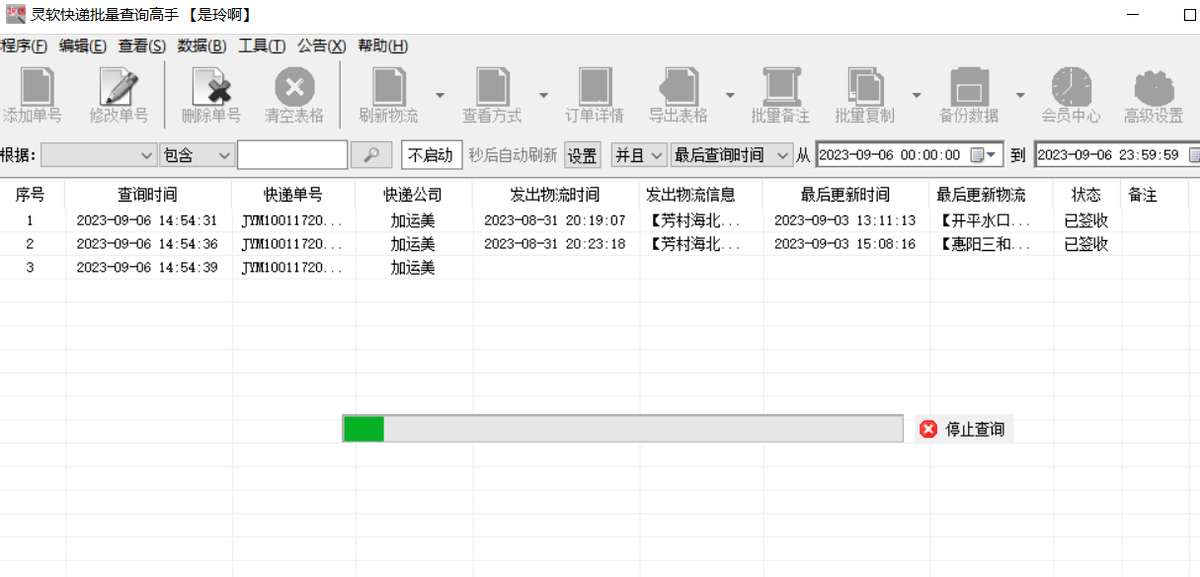1200x577 pixels.
Task: Click the 发出物流时间 column header
Action: click(555, 195)
